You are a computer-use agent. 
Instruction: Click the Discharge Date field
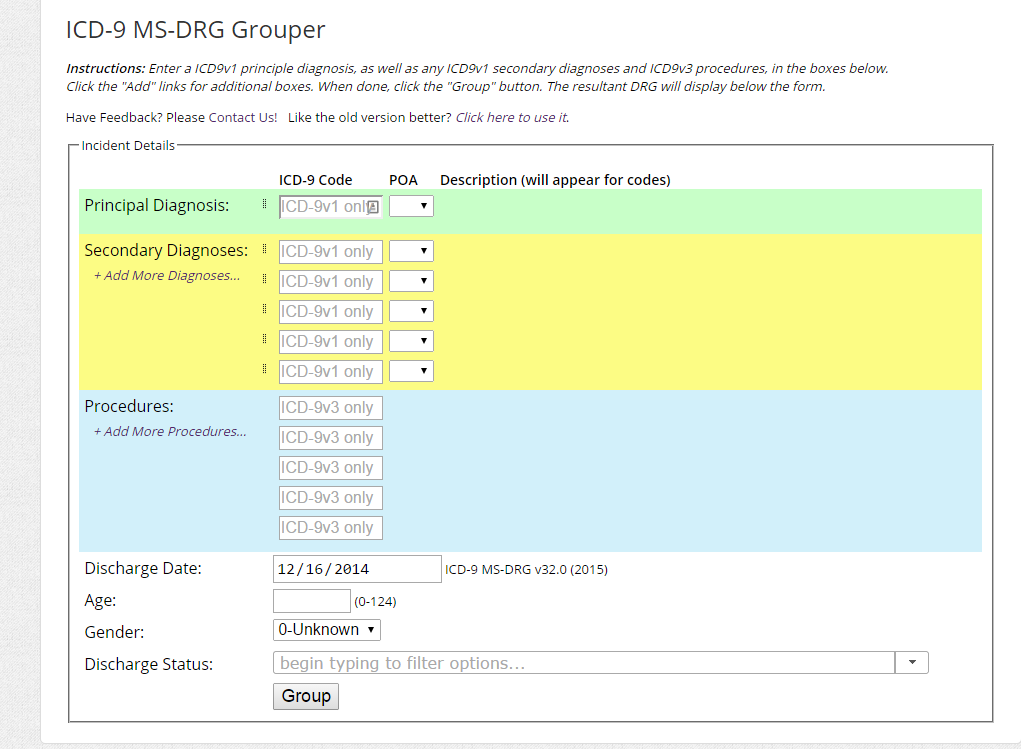tap(356, 569)
